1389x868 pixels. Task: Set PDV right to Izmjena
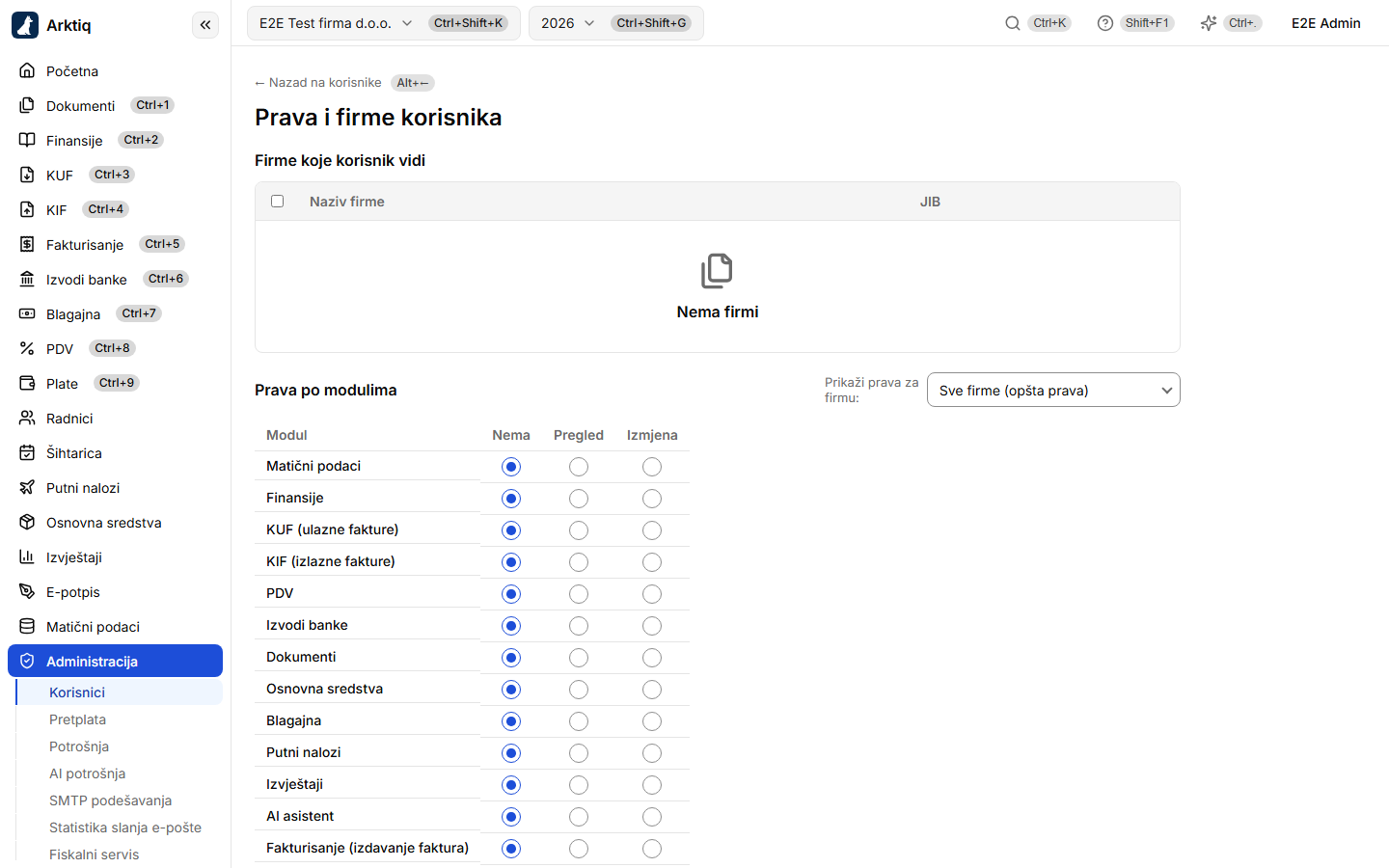[x=652, y=594]
